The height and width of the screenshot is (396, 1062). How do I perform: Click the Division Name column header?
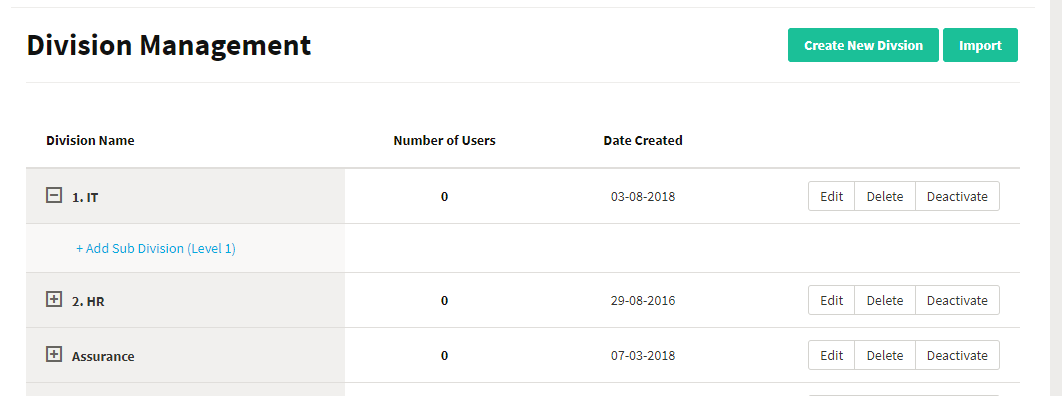(x=90, y=141)
